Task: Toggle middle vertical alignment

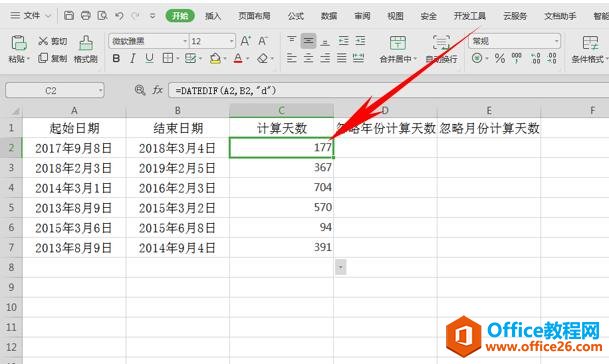Action: point(308,41)
